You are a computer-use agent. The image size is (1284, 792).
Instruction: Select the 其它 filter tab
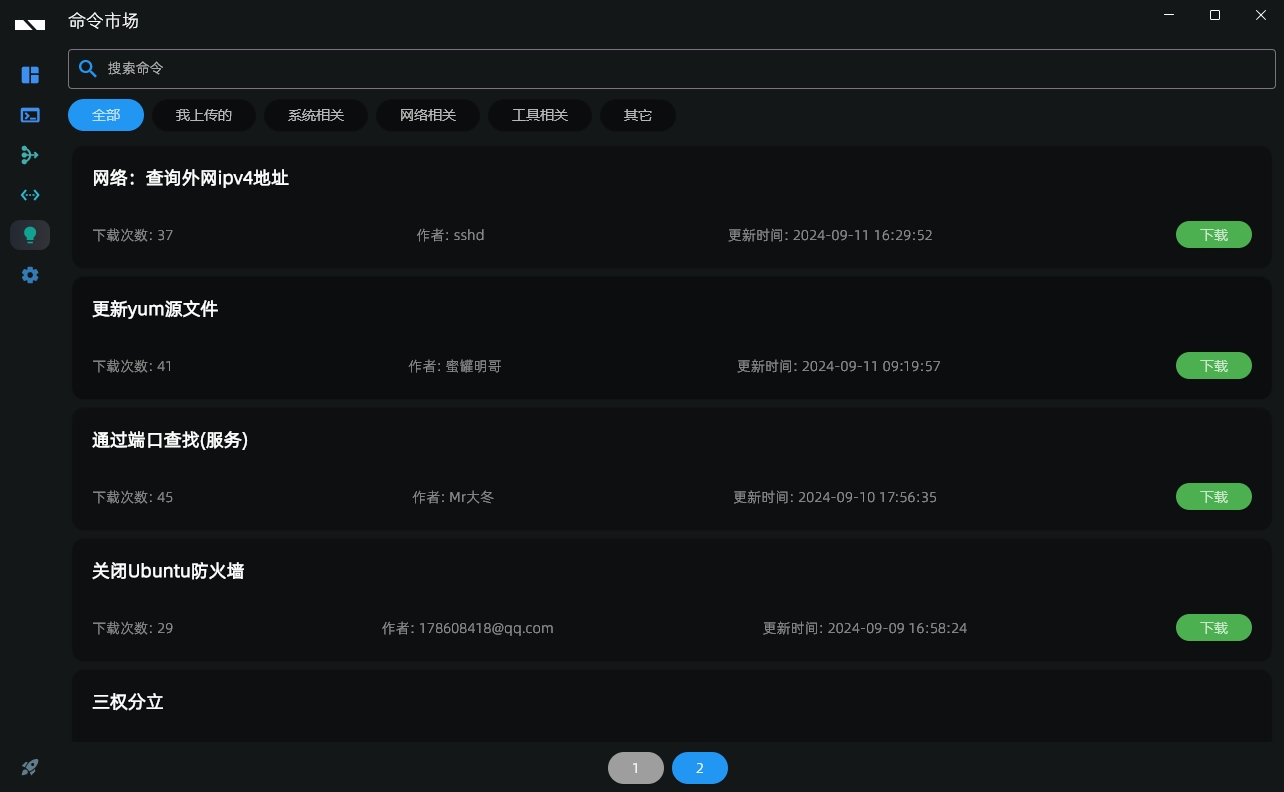638,115
